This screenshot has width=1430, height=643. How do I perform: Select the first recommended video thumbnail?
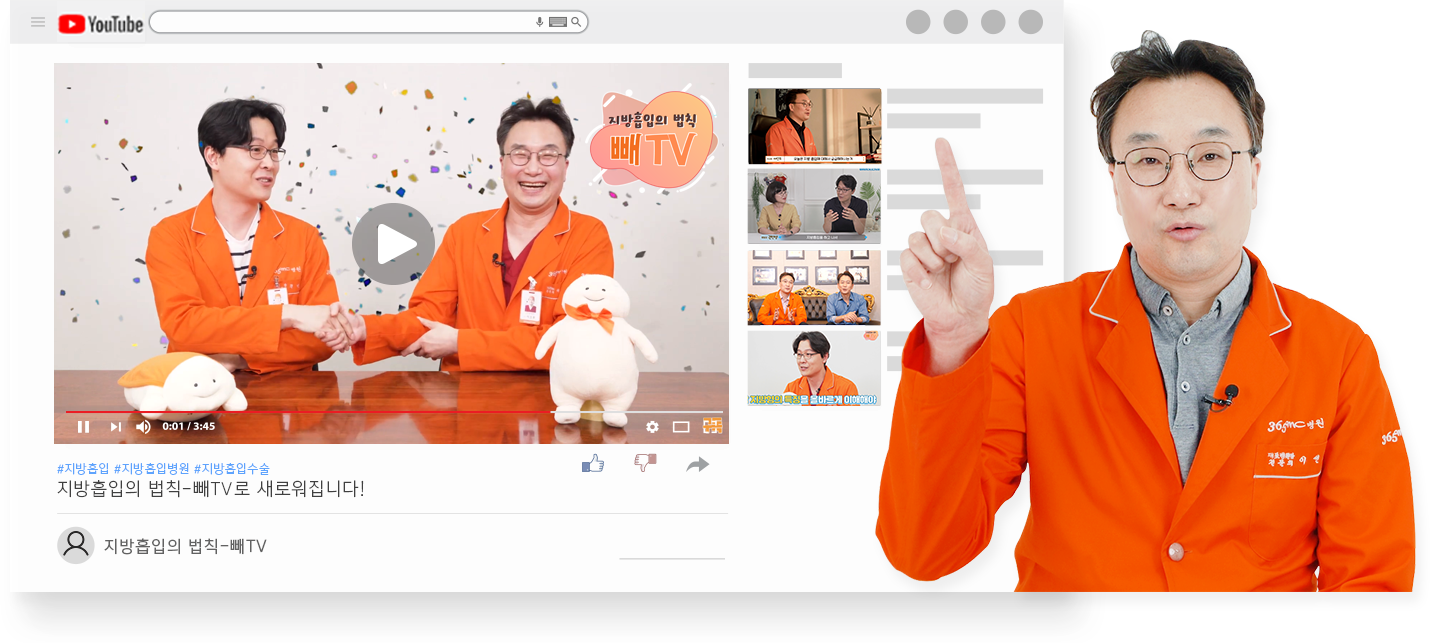click(x=814, y=126)
